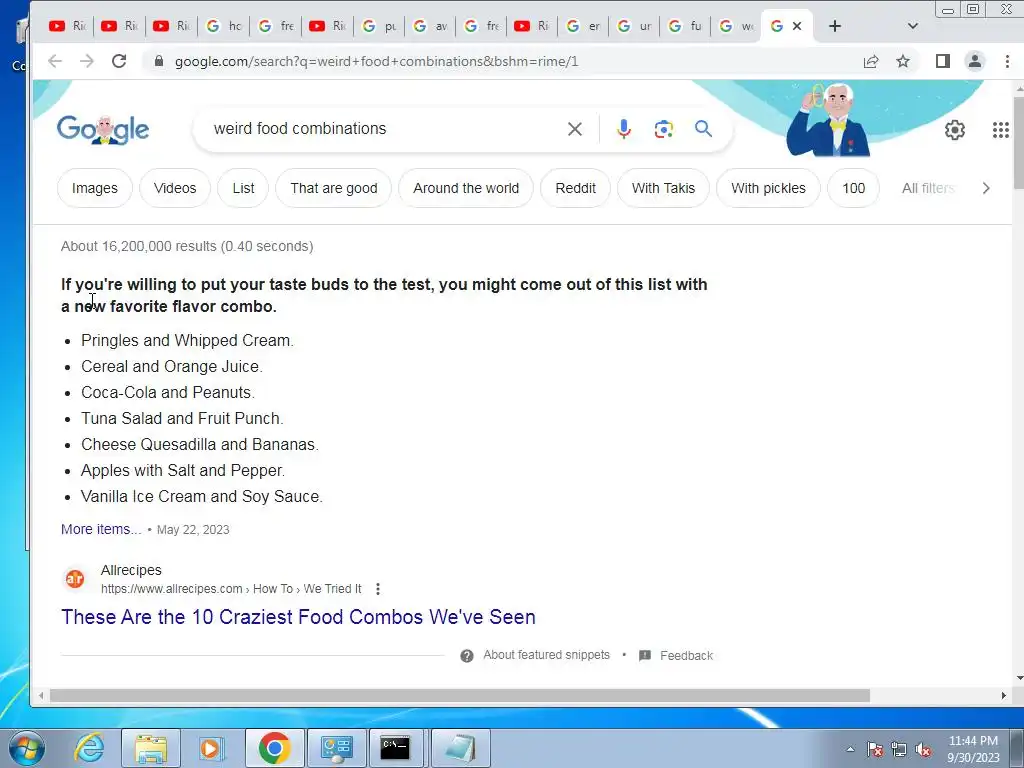Open new tab with plus button
This screenshot has width=1024, height=768.
click(x=835, y=26)
